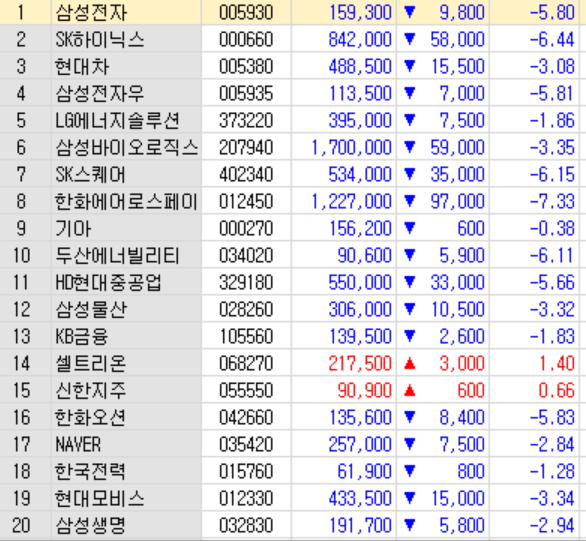Select stock code 329180
The image size is (586, 541).
[246, 282]
